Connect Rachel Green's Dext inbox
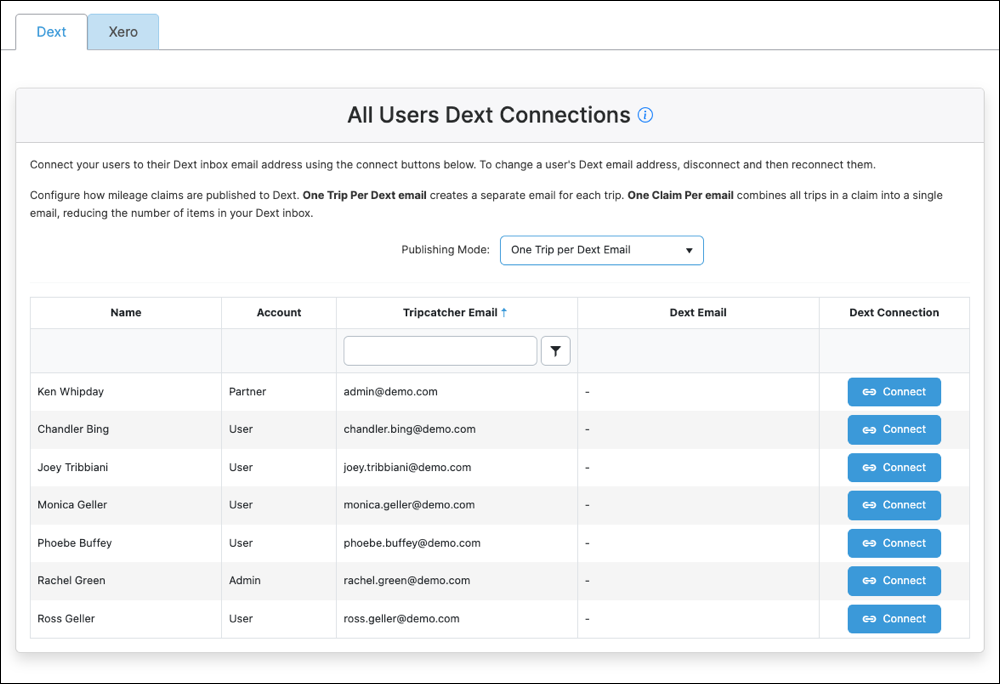1000x684 pixels. point(893,581)
